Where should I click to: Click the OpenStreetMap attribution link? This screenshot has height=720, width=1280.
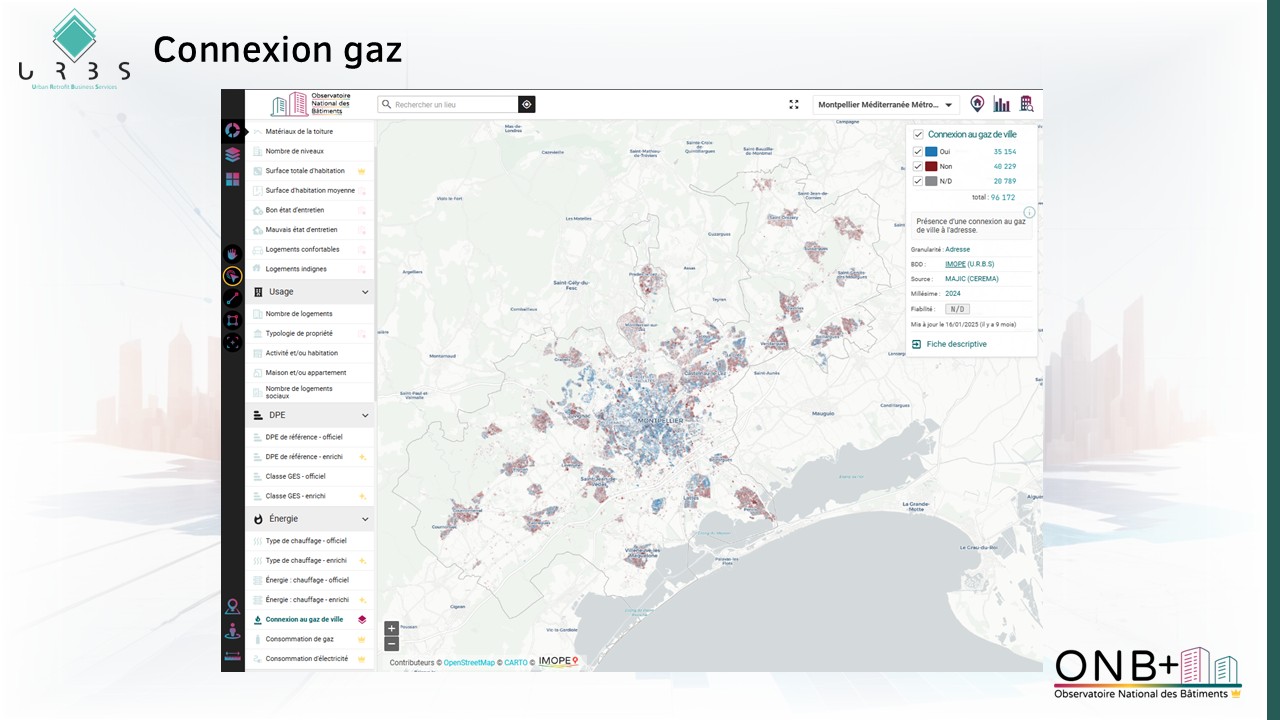469,662
